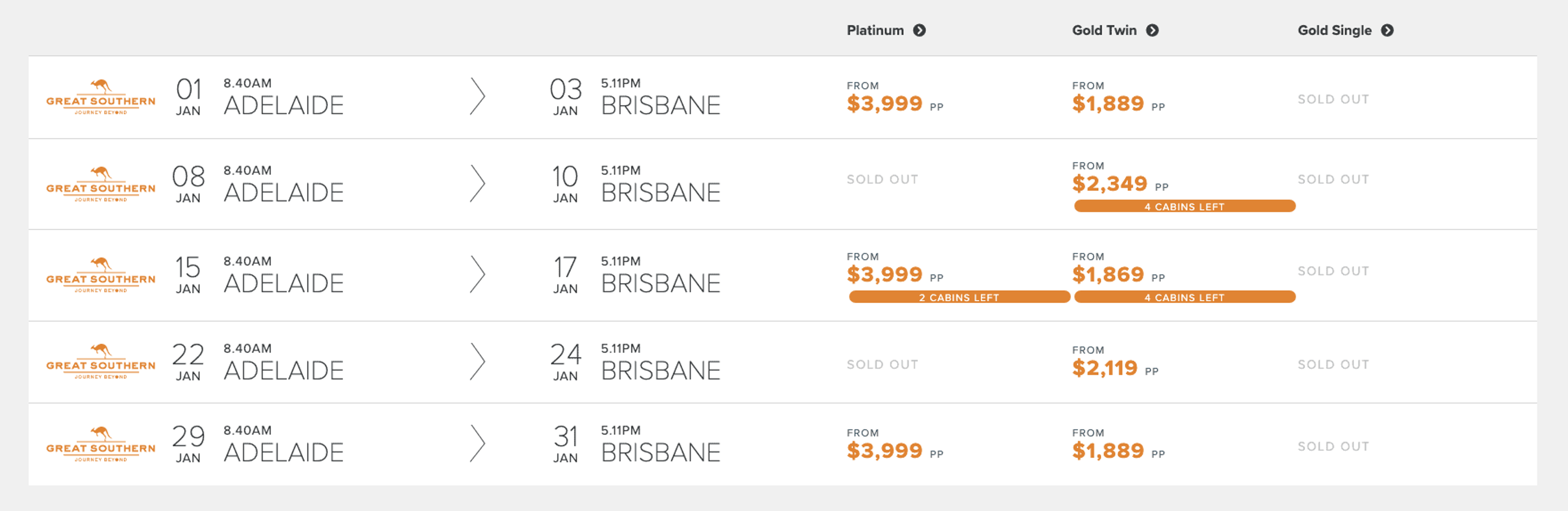Choose Platinum $3,999 fare for 29 Jan
This screenshot has height=511, width=1568.
pyautogui.click(x=884, y=451)
